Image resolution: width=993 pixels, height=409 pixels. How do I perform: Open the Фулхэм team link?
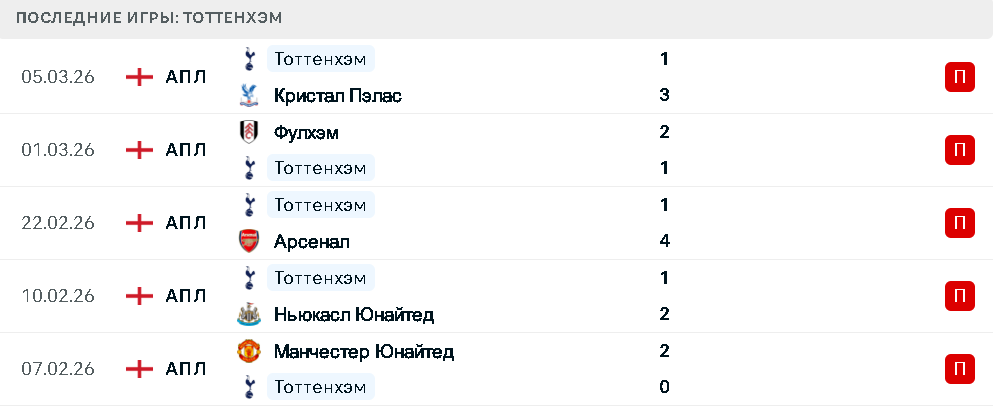pos(306,132)
